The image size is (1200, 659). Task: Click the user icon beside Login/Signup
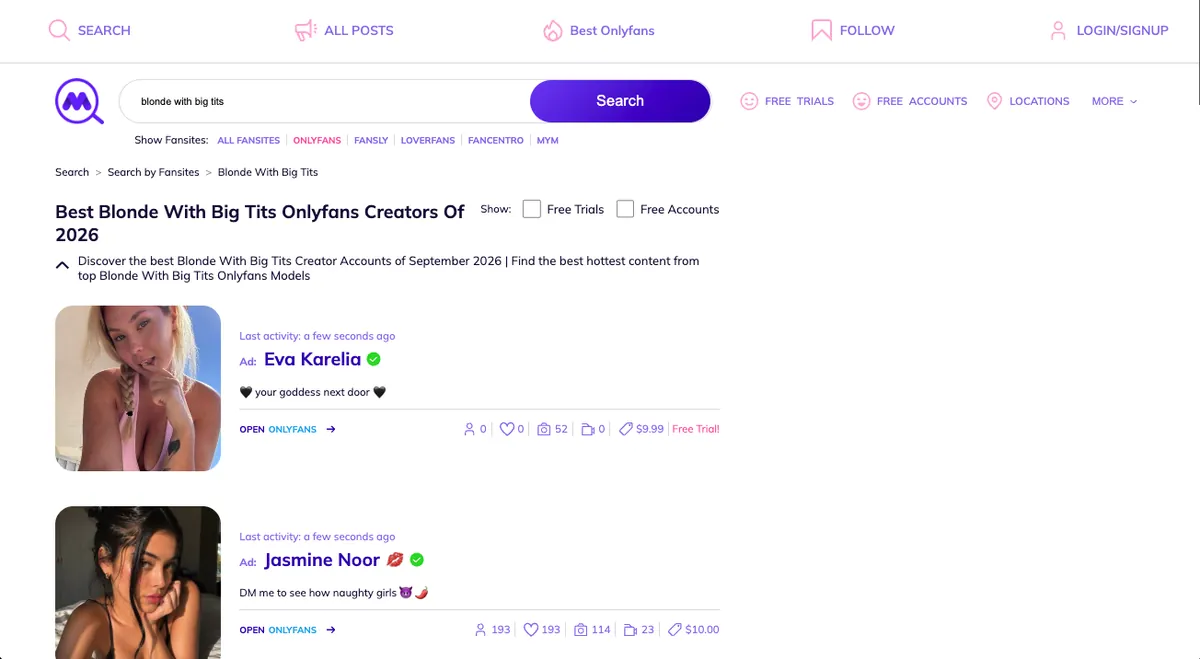pos(1058,31)
